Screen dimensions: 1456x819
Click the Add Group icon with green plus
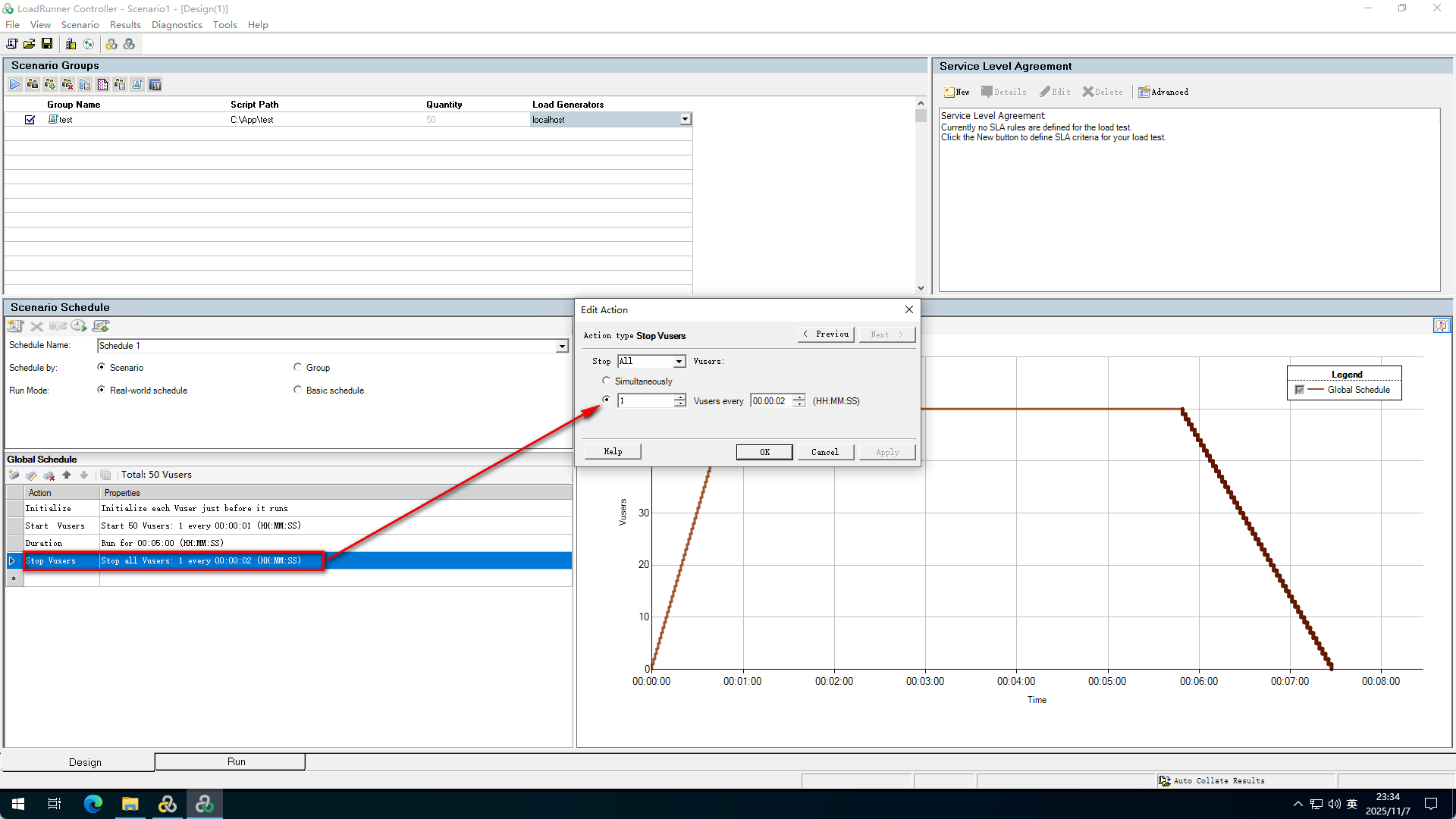click(50, 84)
